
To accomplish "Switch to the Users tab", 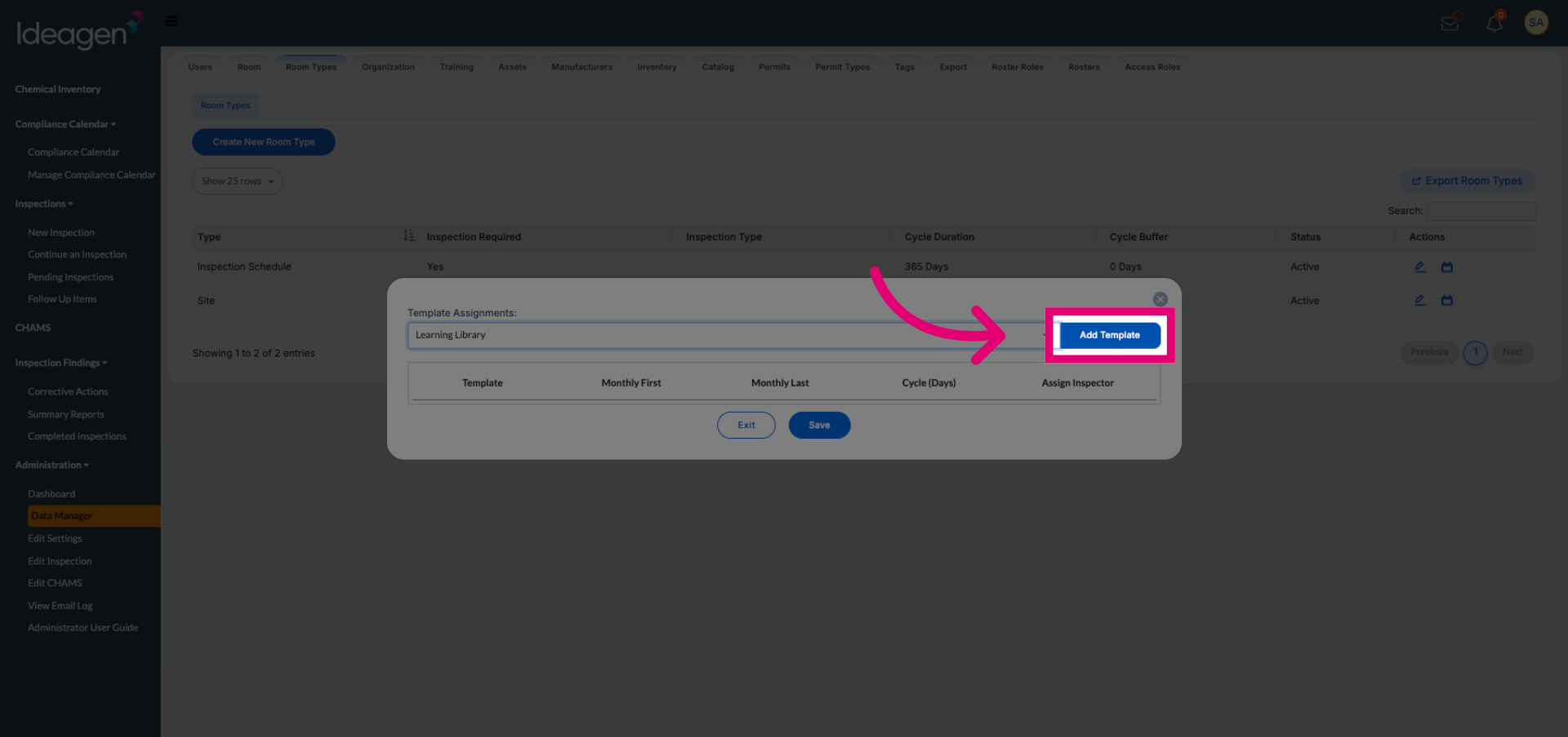I will (200, 67).
